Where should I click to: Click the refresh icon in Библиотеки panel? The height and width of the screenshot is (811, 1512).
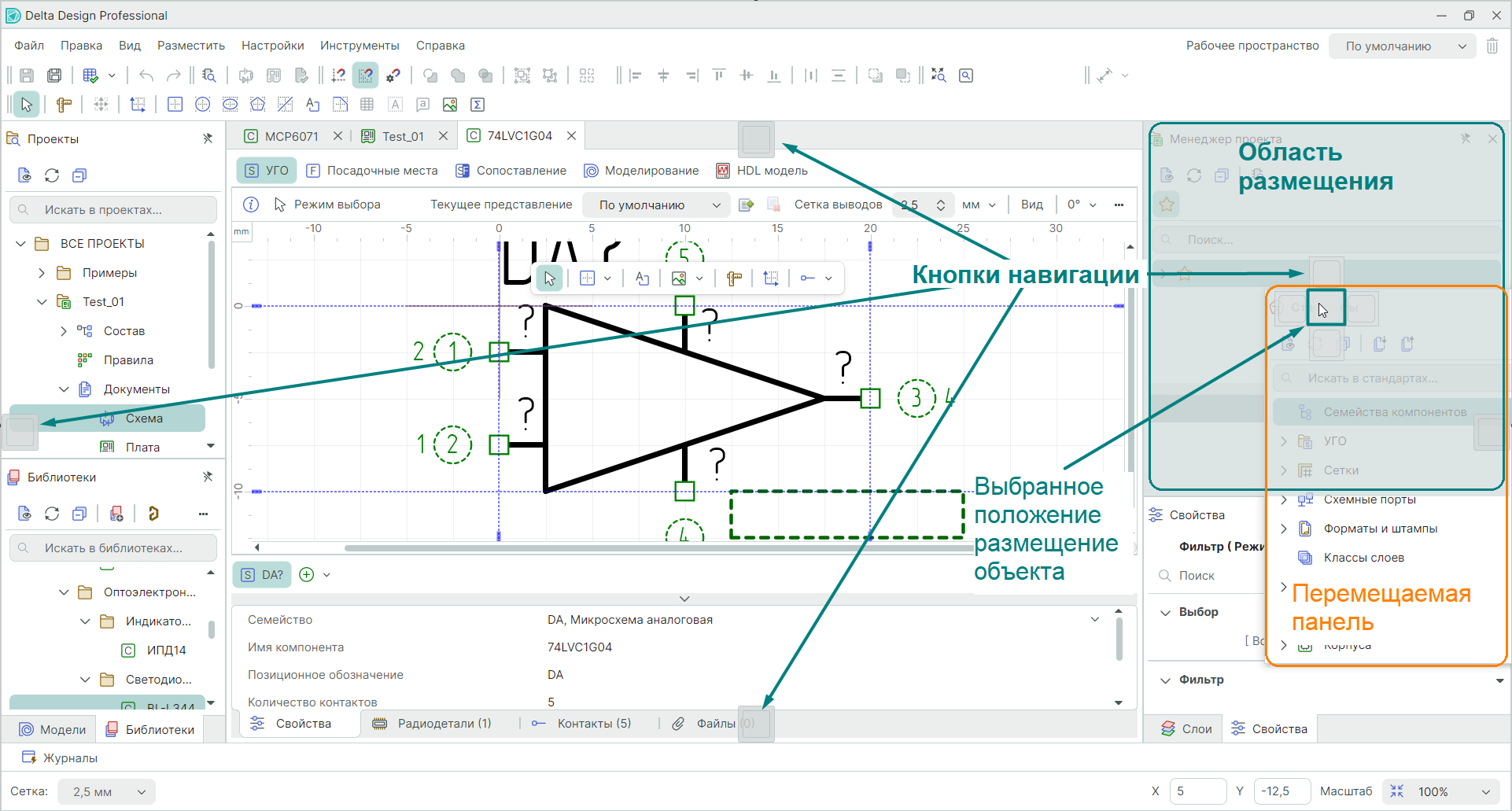tap(52, 514)
